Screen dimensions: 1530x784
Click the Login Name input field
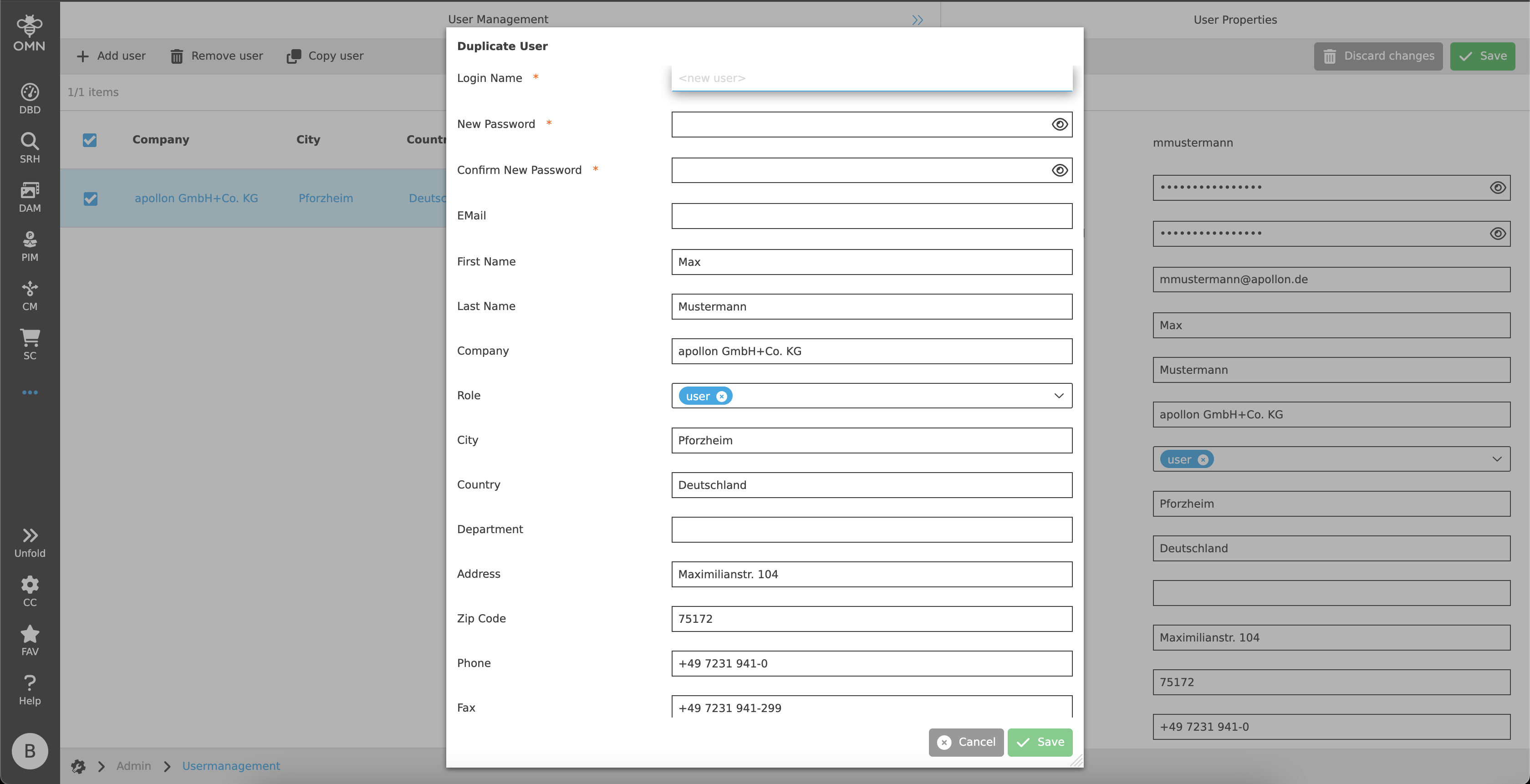871,78
